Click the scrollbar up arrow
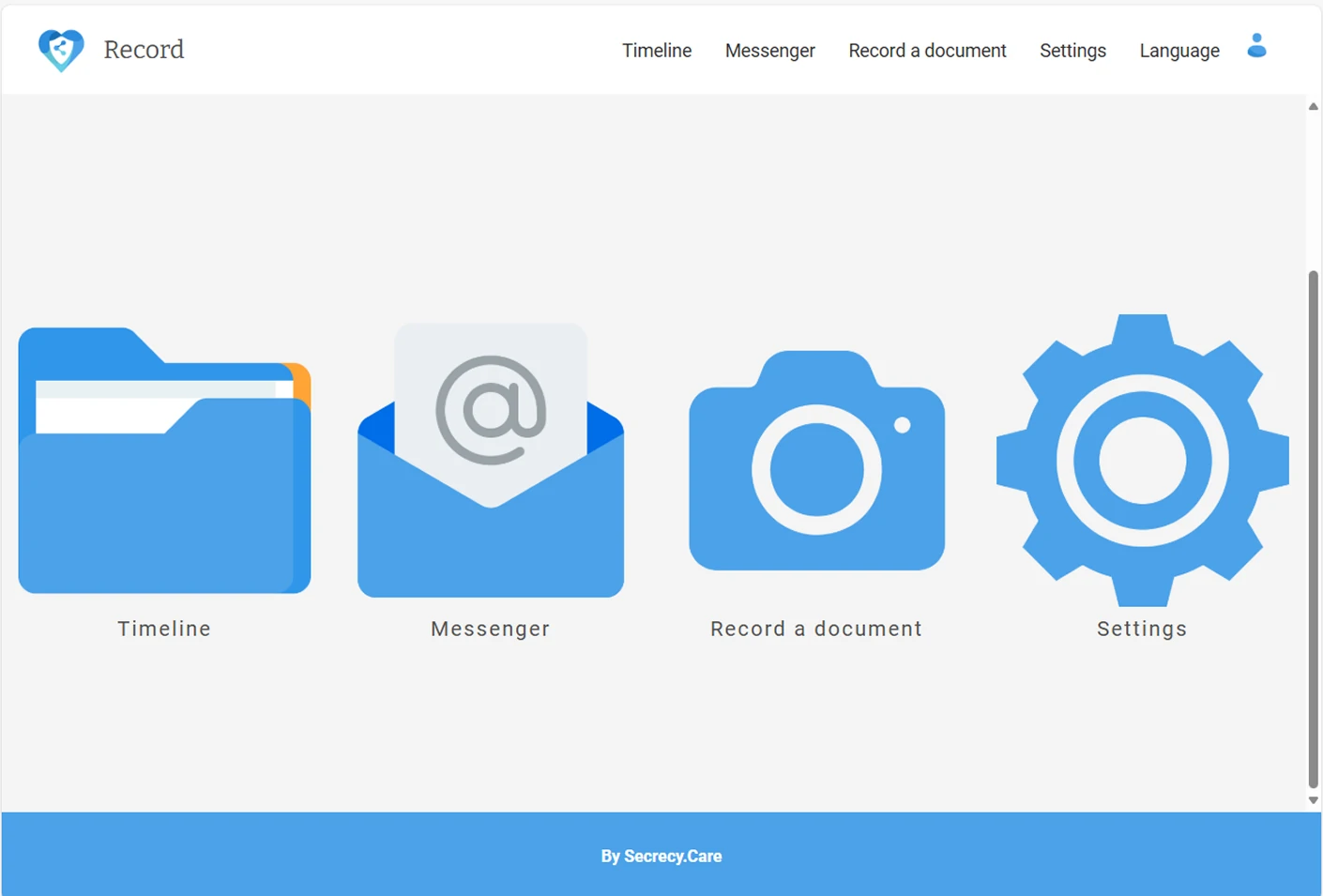Image resolution: width=1323 pixels, height=896 pixels. tap(1314, 106)
